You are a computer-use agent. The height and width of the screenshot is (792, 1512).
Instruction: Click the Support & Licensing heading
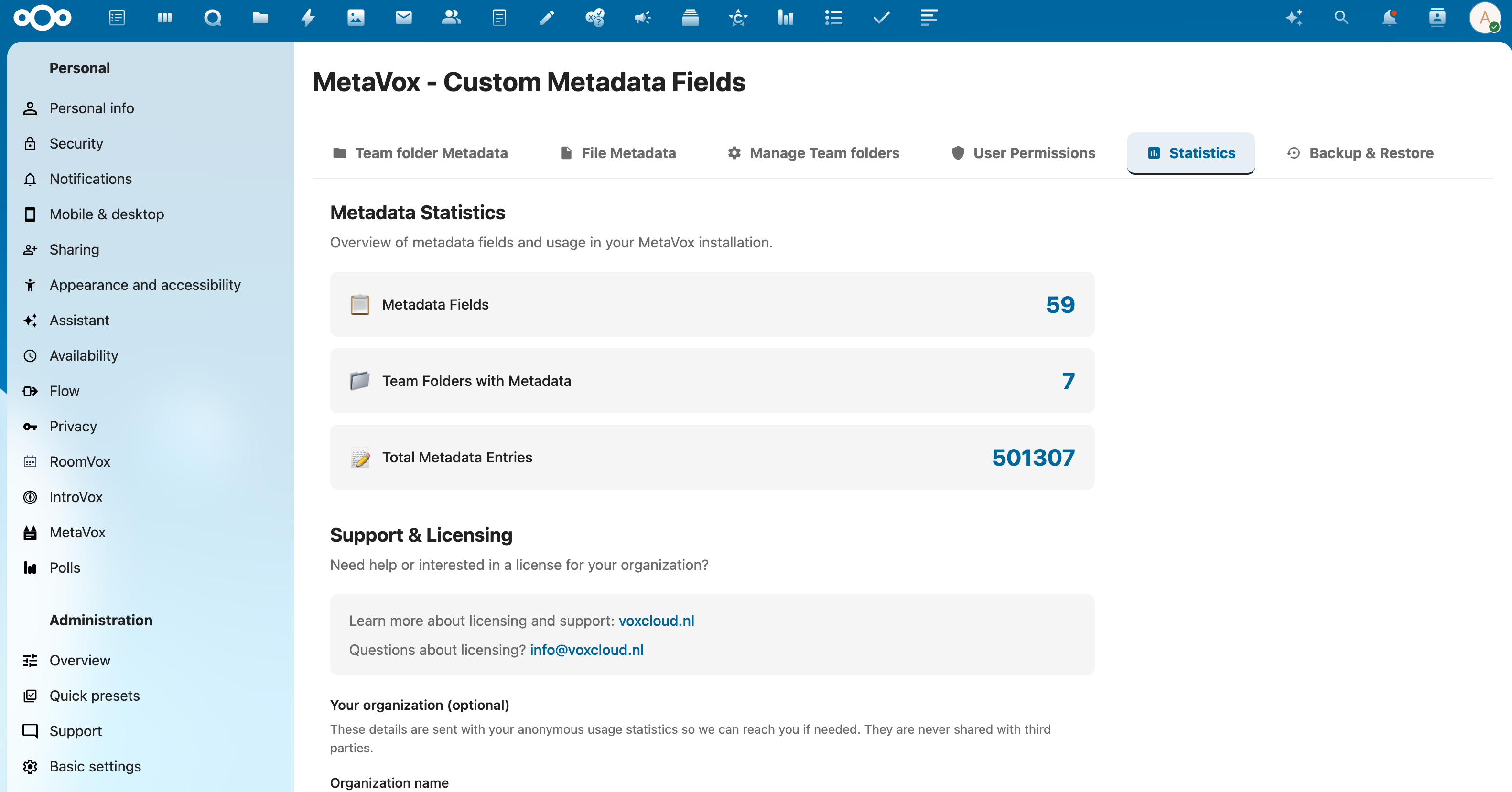coord(421,535)
